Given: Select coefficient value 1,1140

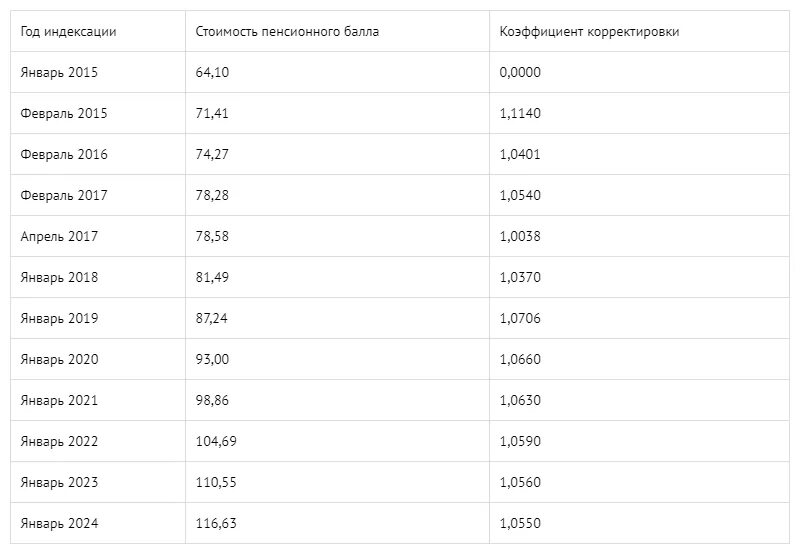Looking at the screenshot, I should click(x=520, y=113).
